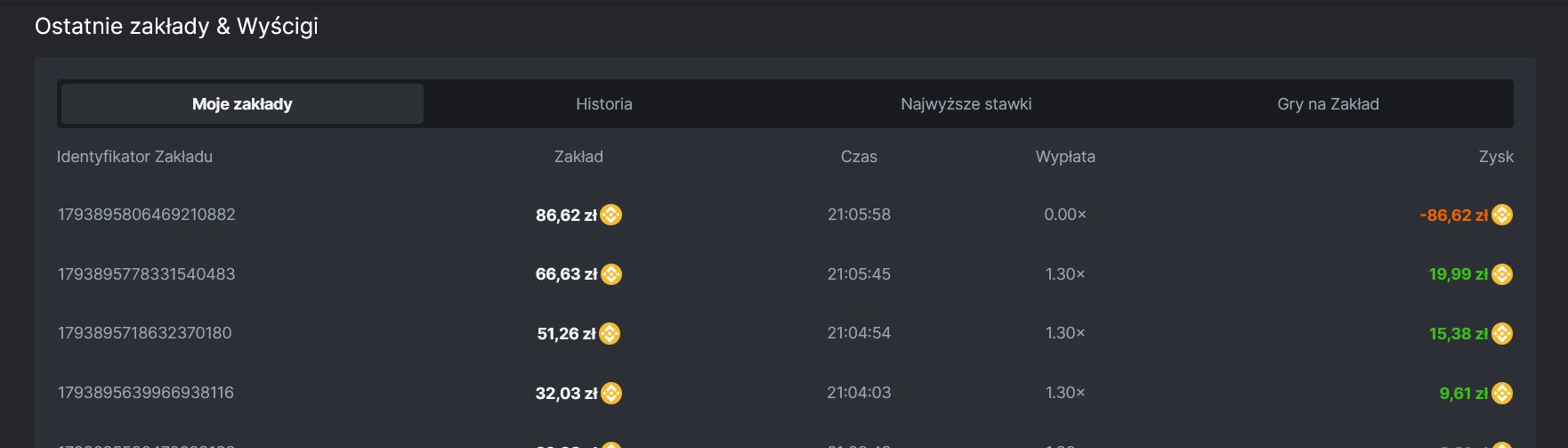Open bet ID 1793895778331540483
1568x448 pixels.
tap(147, 274)
